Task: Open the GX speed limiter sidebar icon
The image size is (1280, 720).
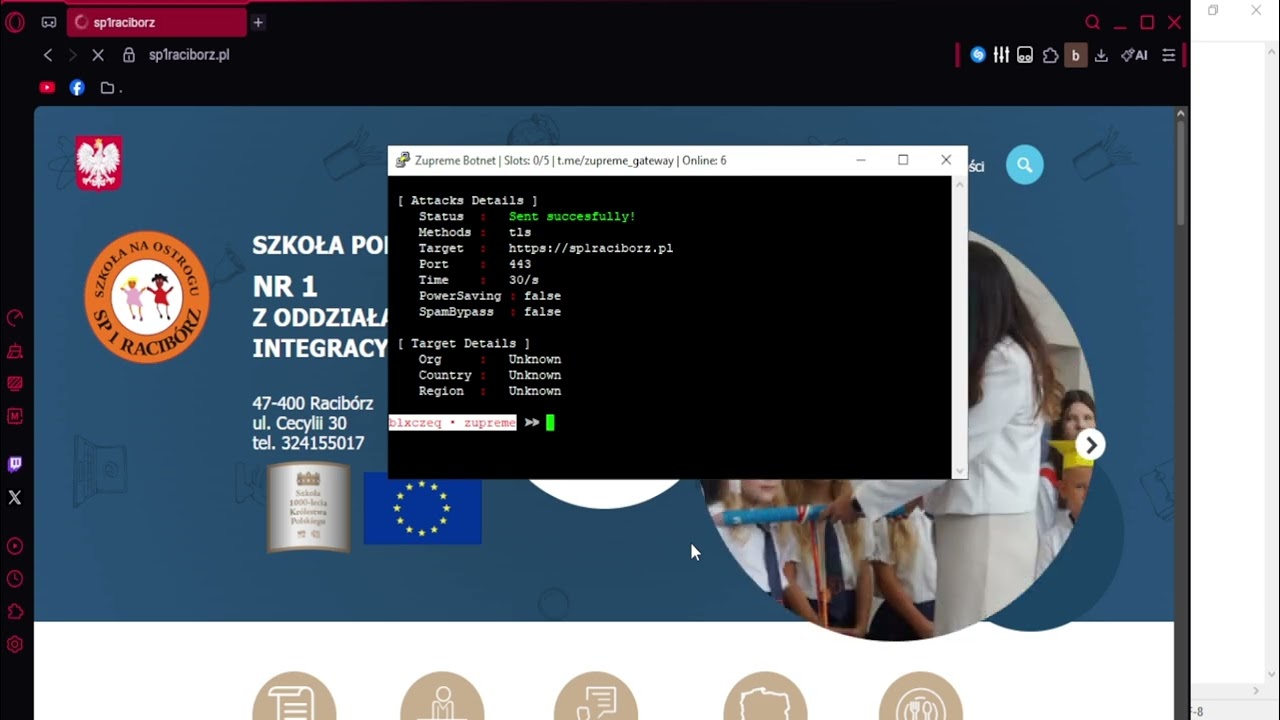Action: pyautogui.click(x=15, y=319)
